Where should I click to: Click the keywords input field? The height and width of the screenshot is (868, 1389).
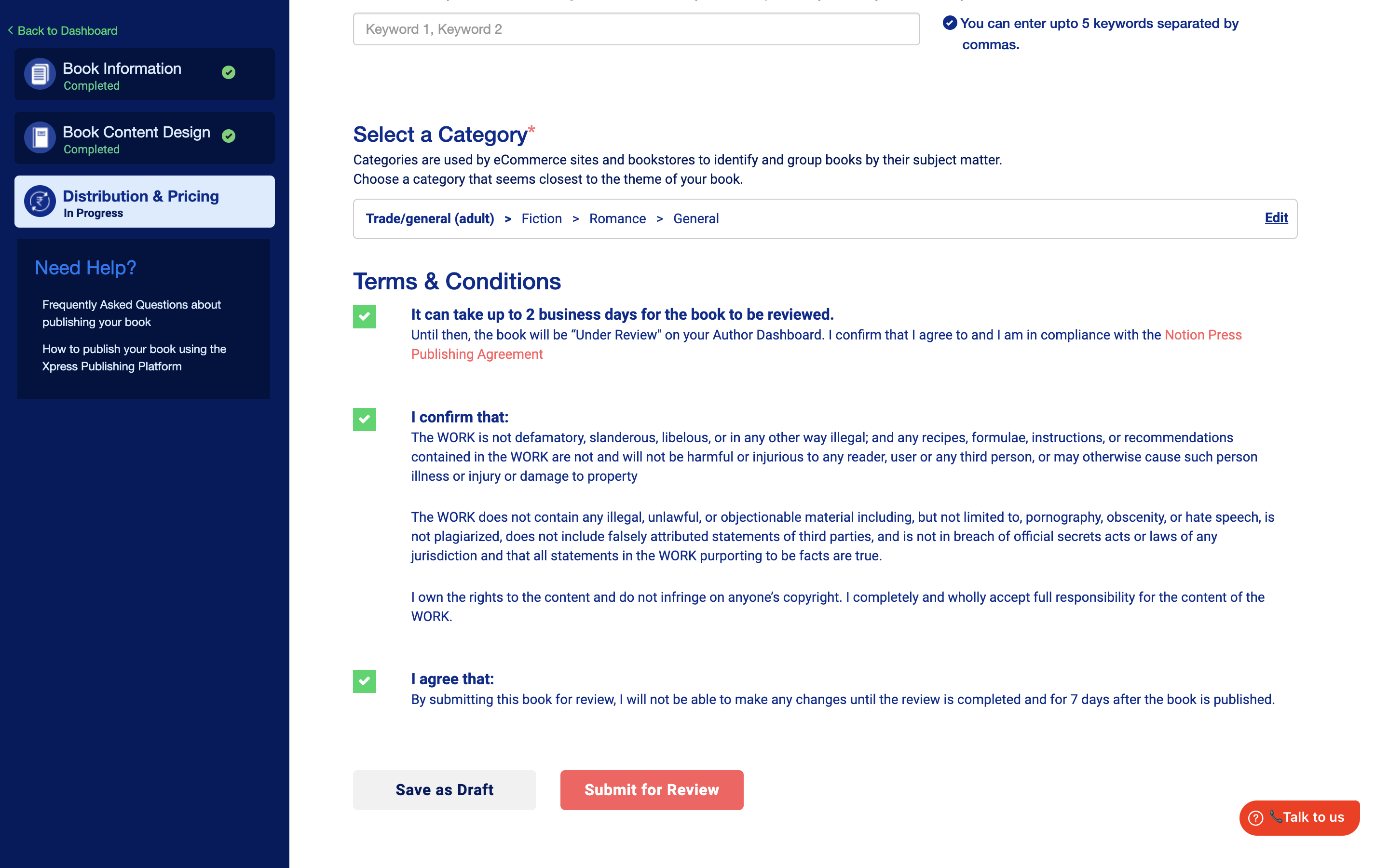coord(636,29)
